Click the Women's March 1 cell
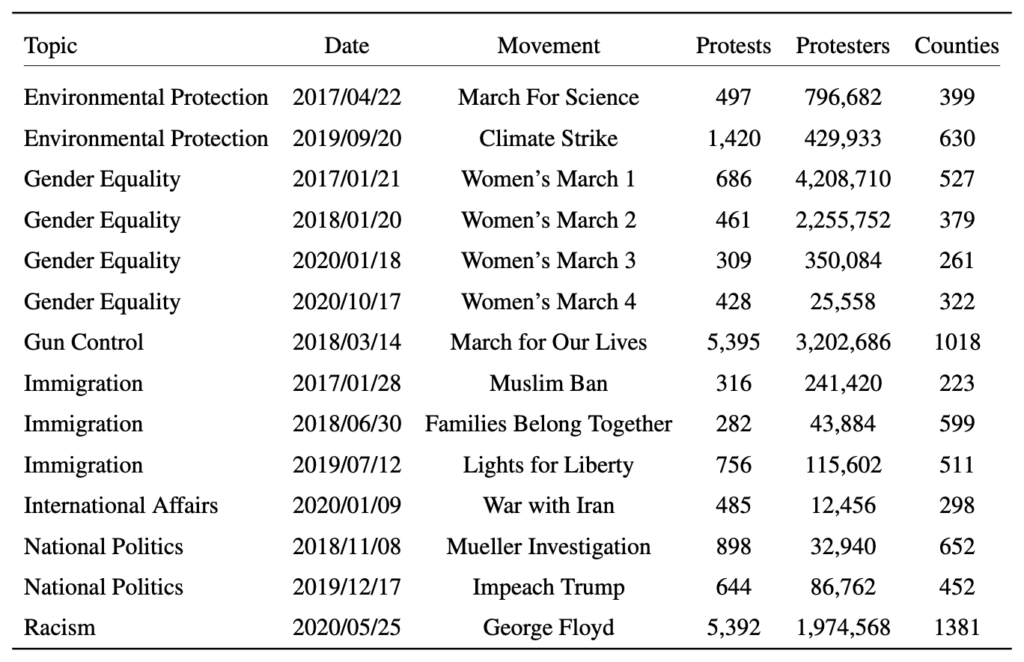 [548, 179]
